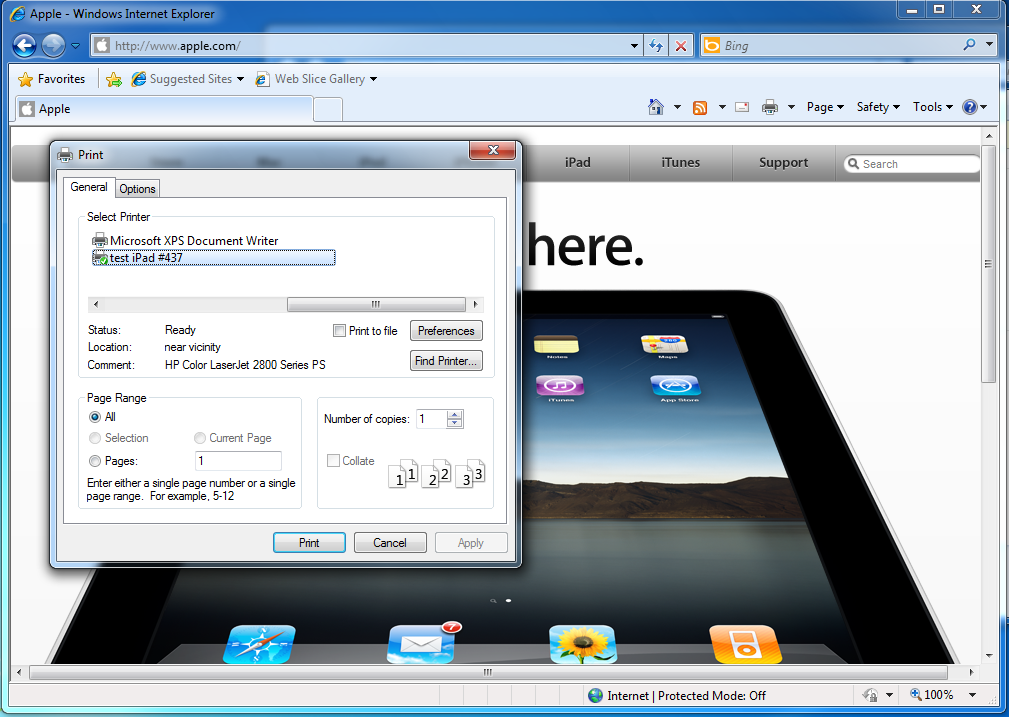Click the Print button in dialog

point(309,543)
